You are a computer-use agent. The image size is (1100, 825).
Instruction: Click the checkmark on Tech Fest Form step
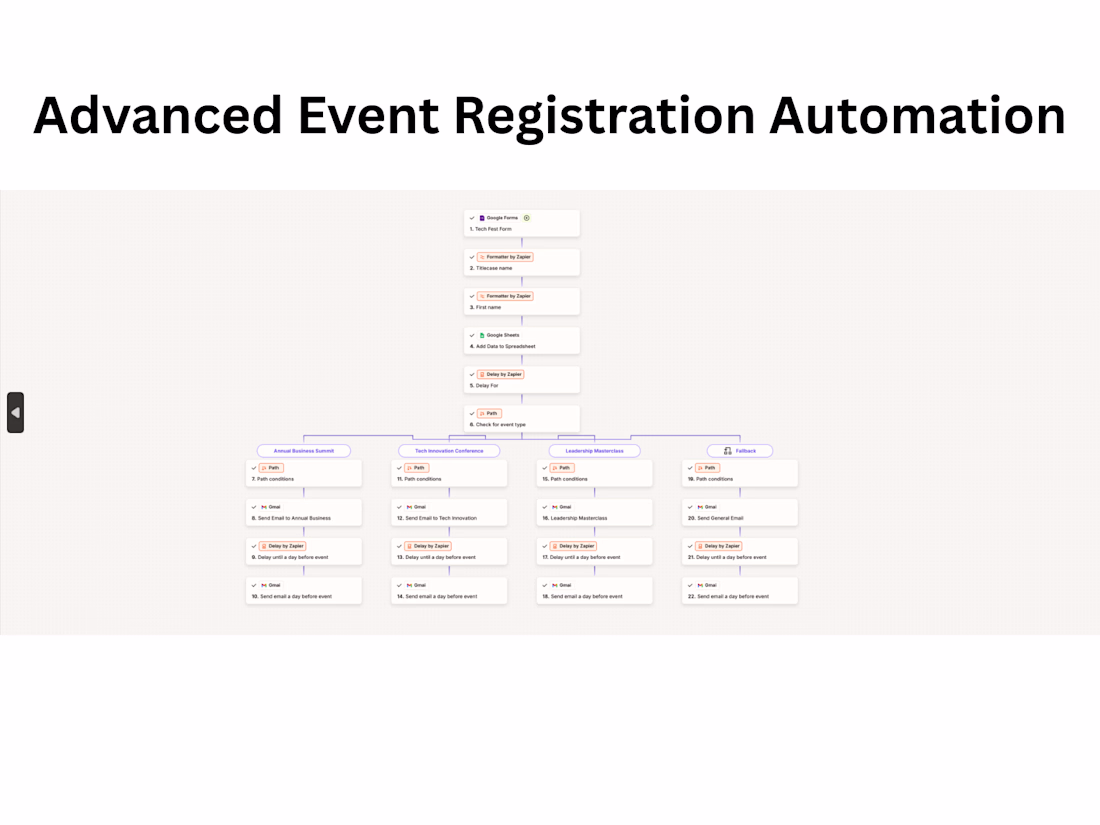coord(472,218)
